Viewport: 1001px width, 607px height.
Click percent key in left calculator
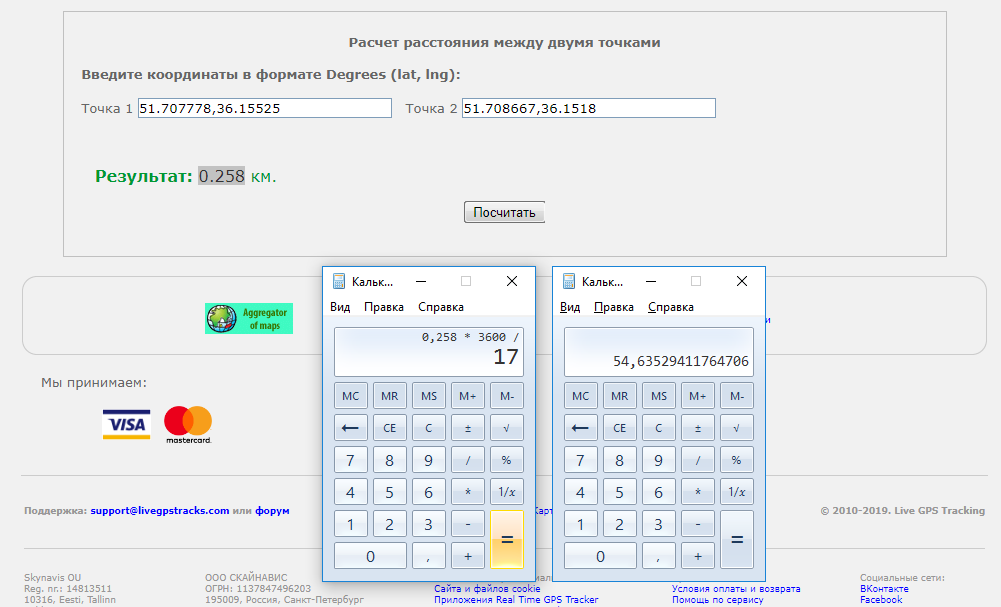[507, 460]
